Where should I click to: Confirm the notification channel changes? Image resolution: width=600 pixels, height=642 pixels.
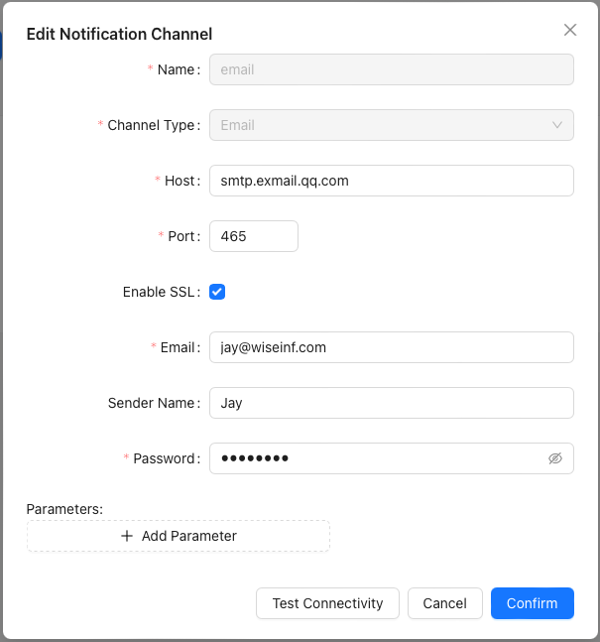click(532, 603)
